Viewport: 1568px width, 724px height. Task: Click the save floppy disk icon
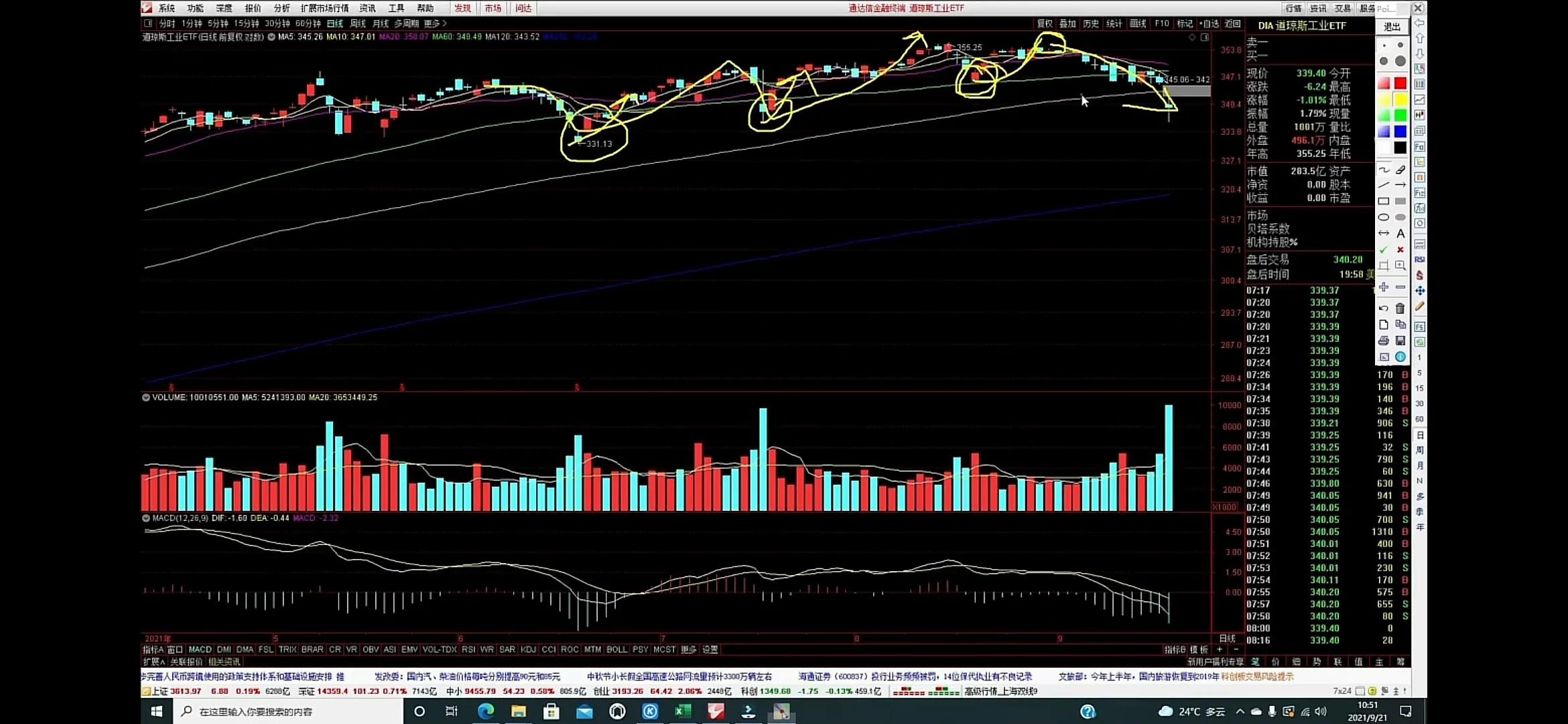1400,341
